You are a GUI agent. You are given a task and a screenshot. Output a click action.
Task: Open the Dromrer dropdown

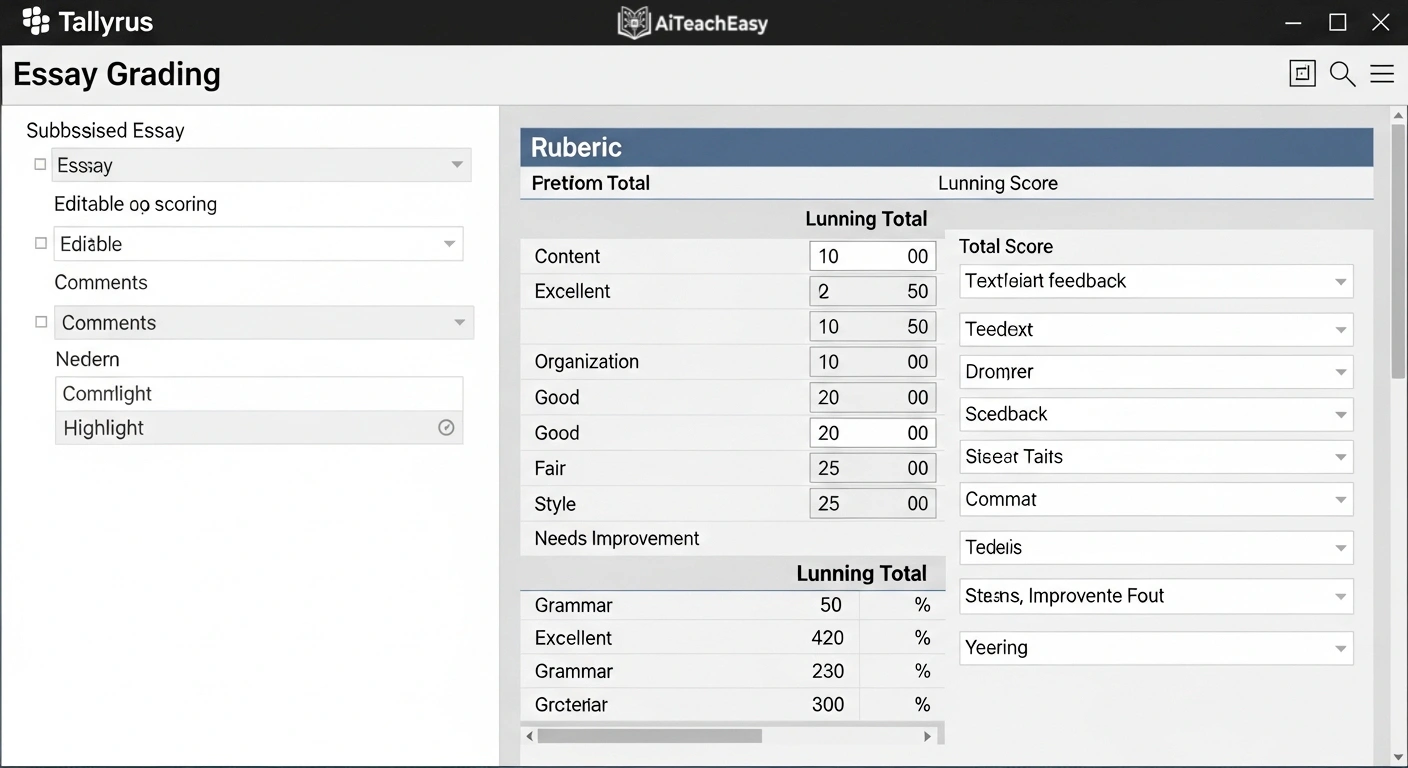coord(1341,371)
